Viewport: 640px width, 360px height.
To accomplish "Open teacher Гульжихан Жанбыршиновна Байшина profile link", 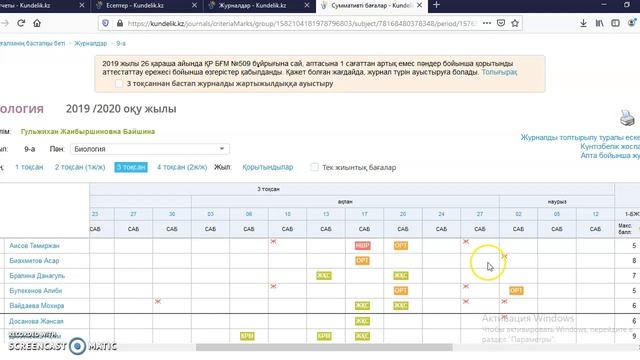I will (88, 131).
